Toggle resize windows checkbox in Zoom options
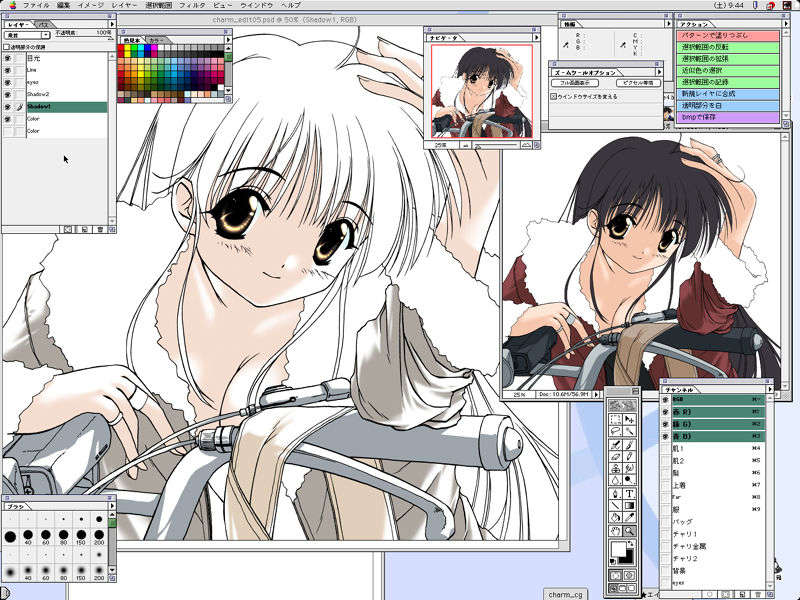Screen dimensions: 800x600 pyautogui.click(x=554, y=96)
